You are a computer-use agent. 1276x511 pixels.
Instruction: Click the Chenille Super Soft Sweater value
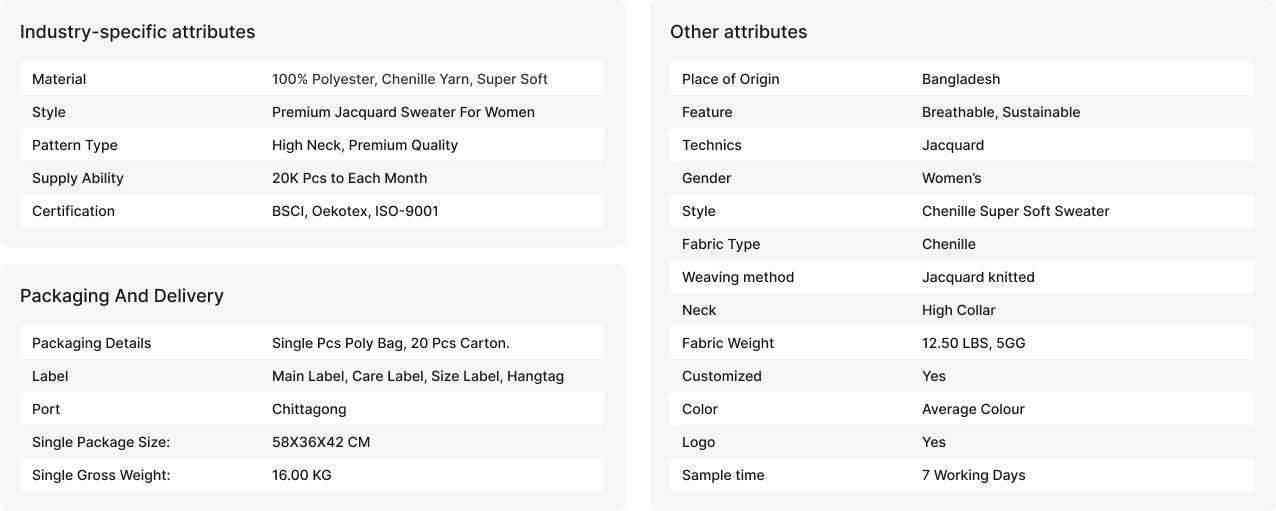tap(1015, 211)
